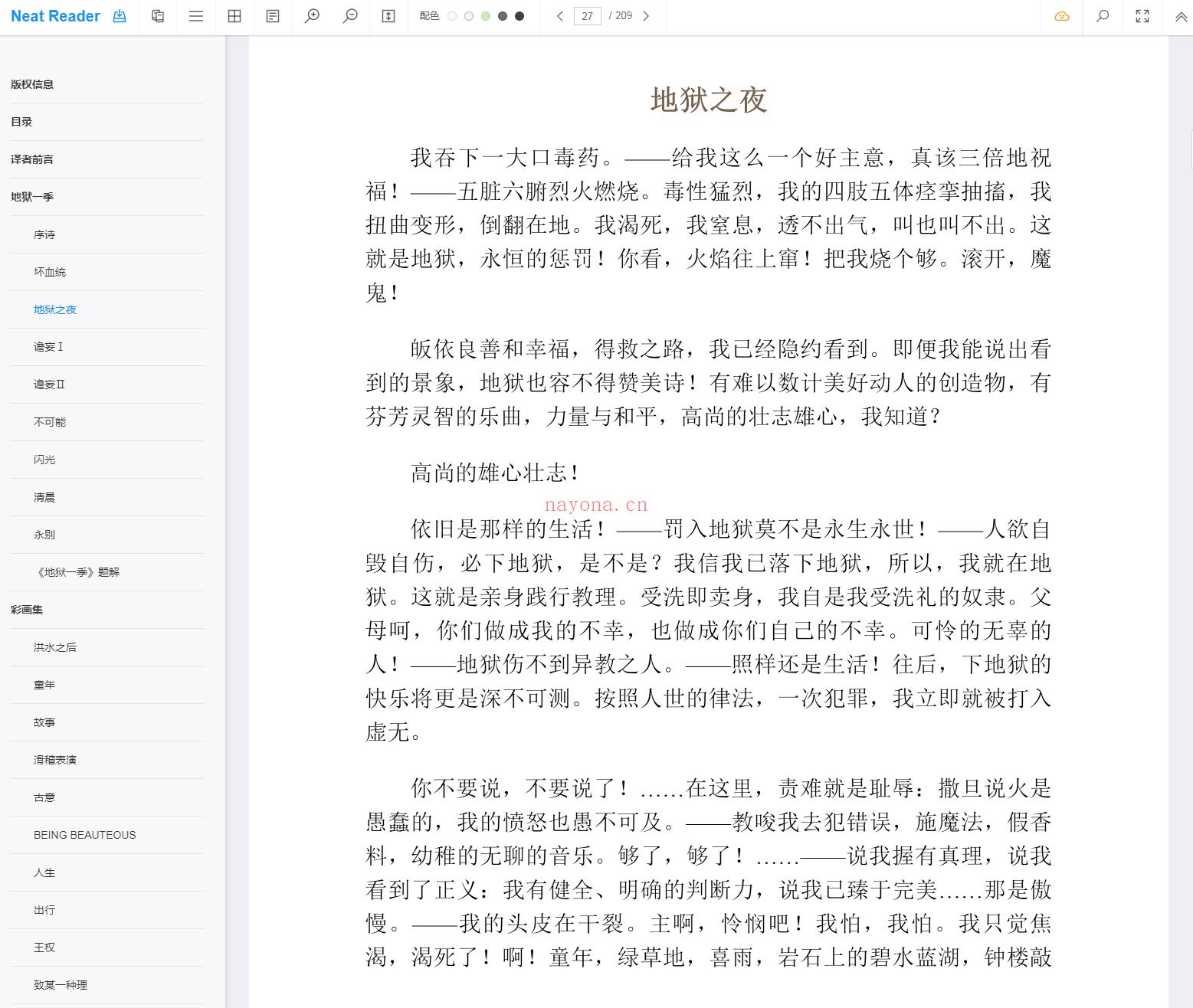Open the library books icon
Image resolution: width=1193 pixels, height=1008 pixels.
[x=158, y=16]
